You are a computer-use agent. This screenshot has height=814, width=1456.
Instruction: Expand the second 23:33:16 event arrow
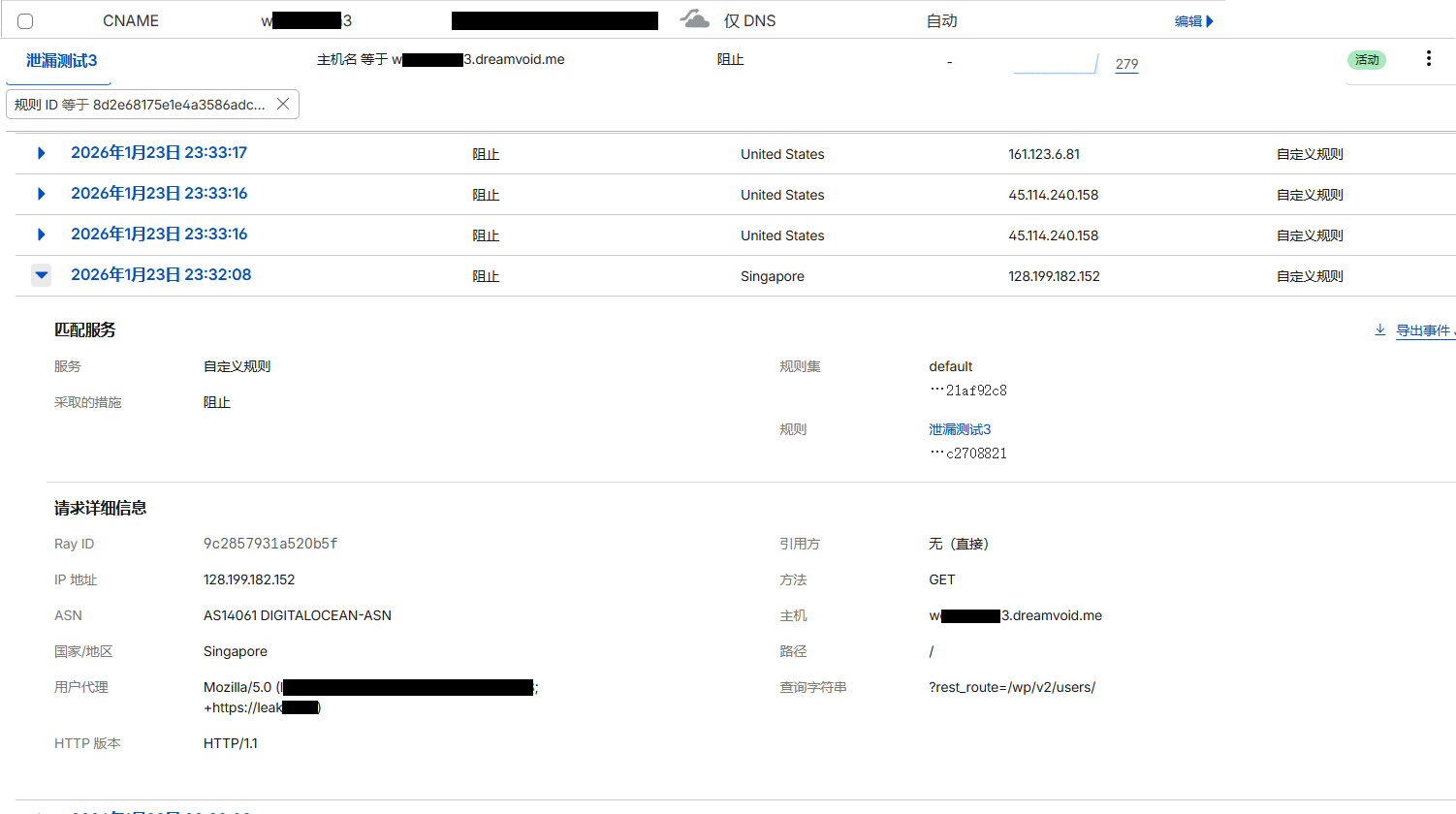[41, 235]
